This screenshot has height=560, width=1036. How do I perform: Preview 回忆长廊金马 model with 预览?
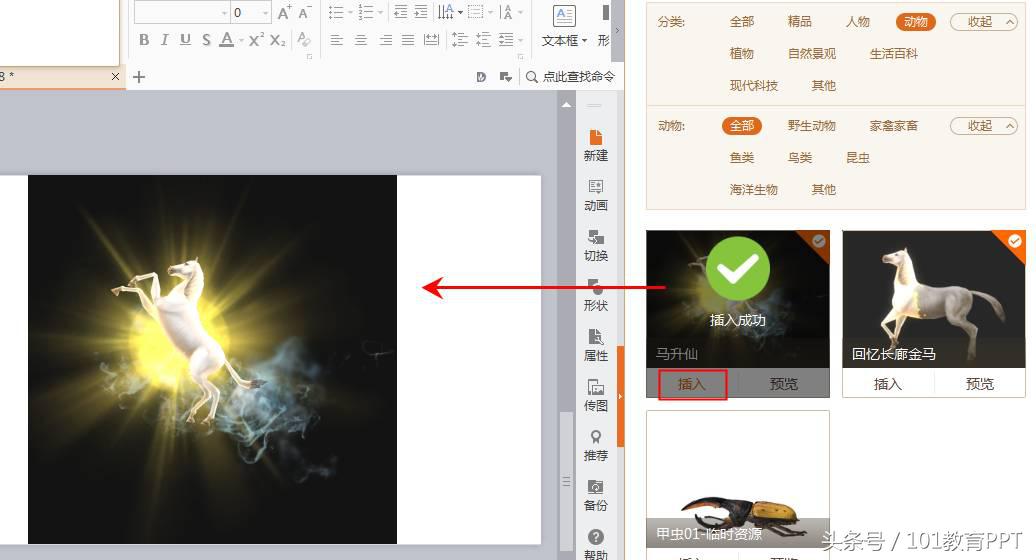pos(979,384)
